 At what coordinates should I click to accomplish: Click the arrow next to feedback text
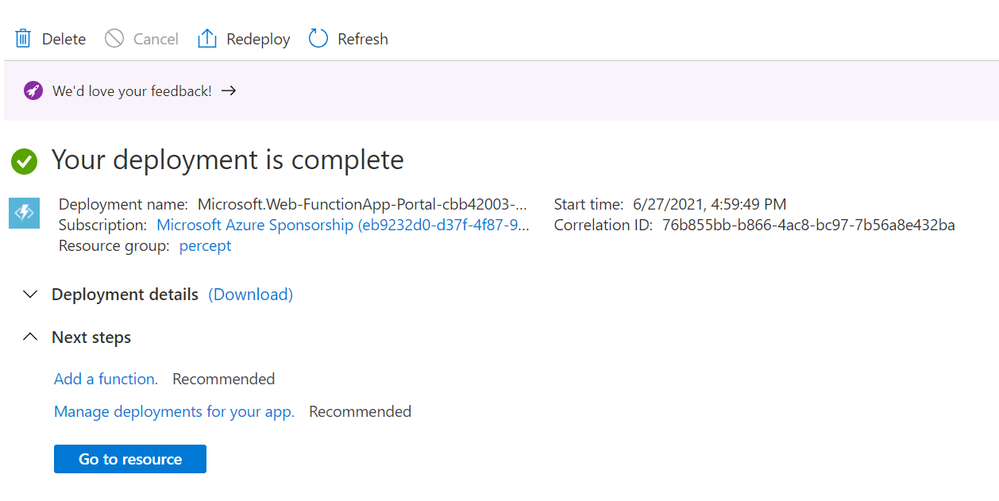coord(229,91)
